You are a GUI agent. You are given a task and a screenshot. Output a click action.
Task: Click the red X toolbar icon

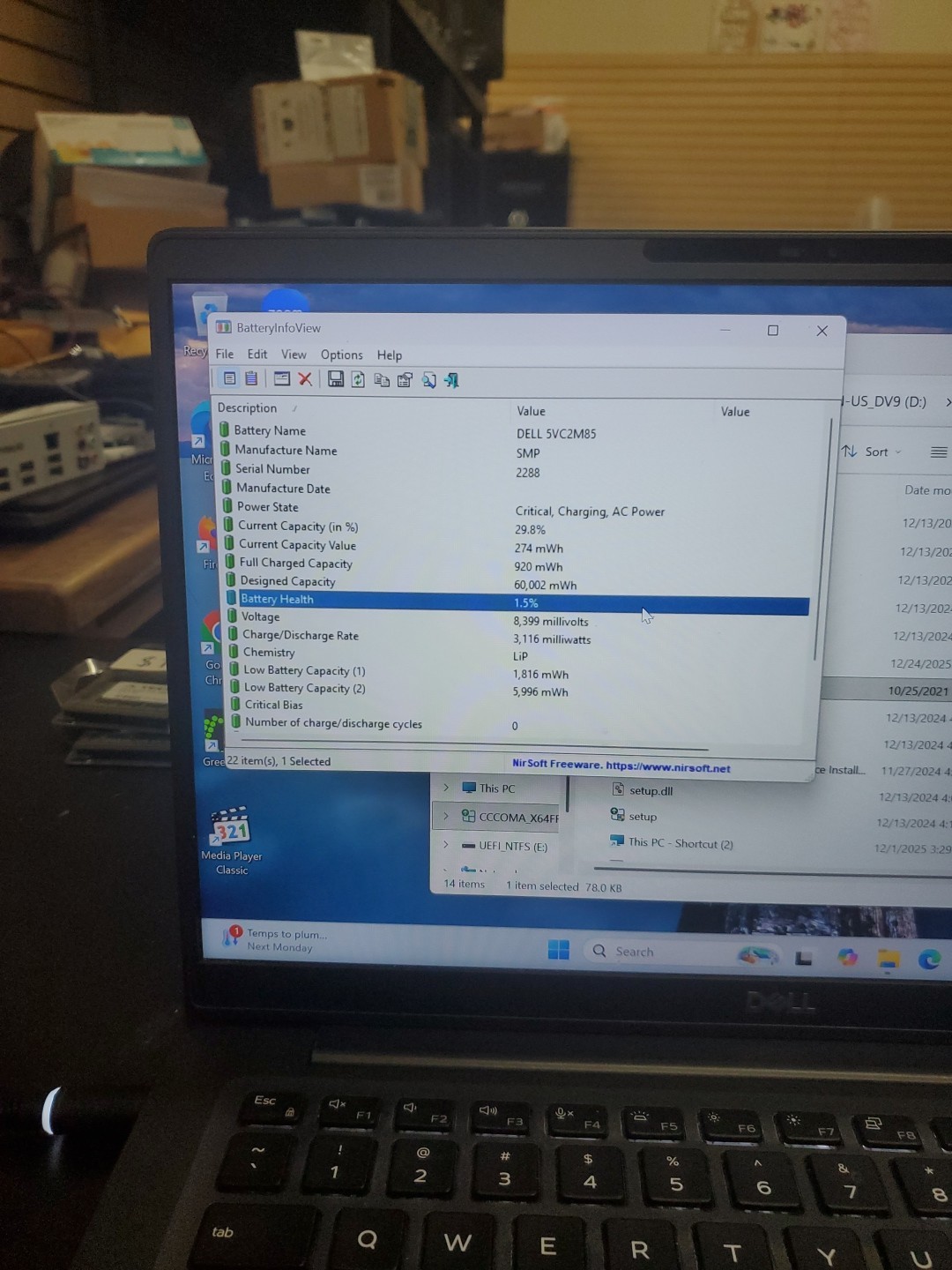tap(305, 379)
